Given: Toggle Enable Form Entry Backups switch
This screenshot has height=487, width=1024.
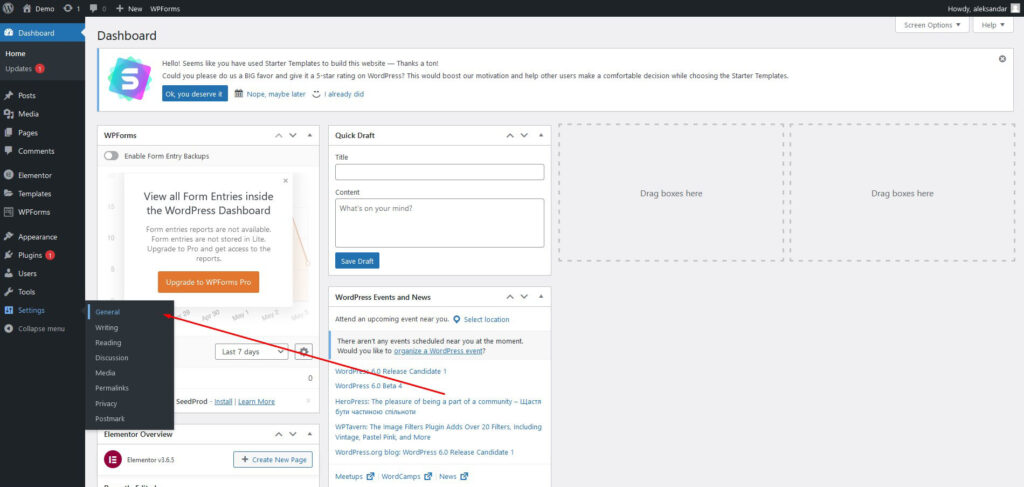Looking at the screenshot, I should coord(111,156).
